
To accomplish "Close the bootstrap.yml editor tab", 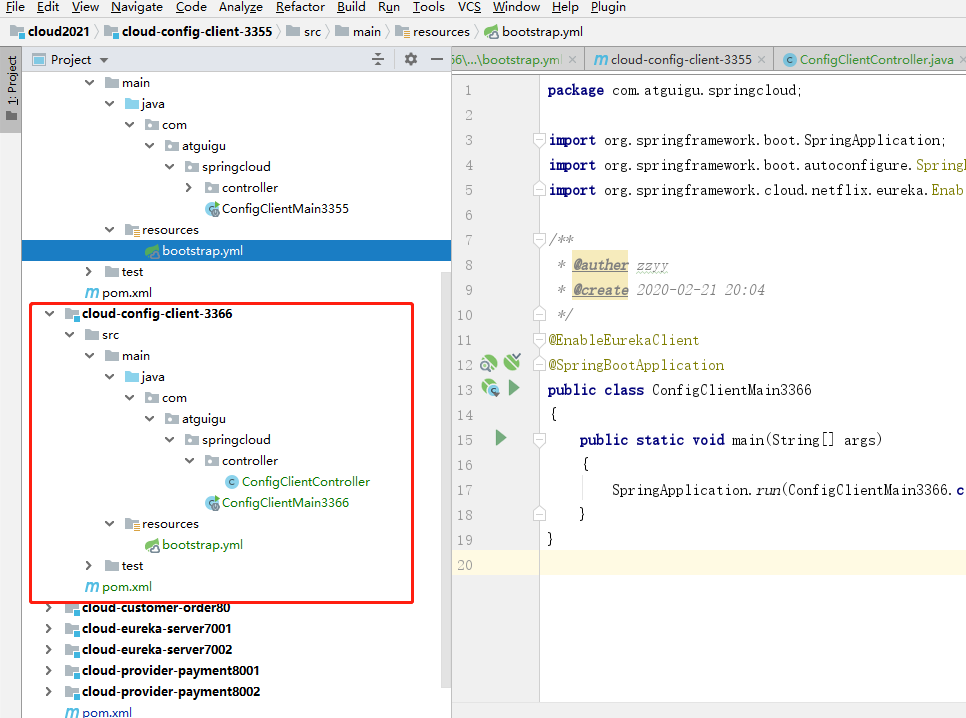I will pyautogui.click(x=572, y=60).
